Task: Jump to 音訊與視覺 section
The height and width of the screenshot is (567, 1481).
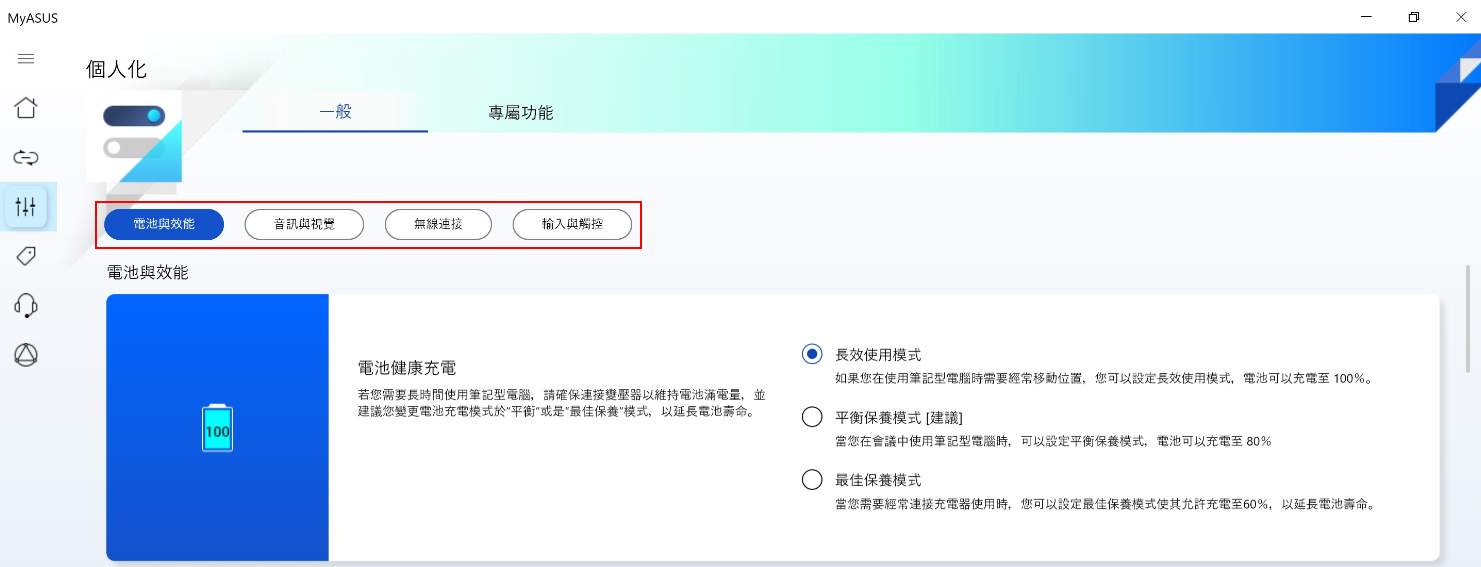Action: 304,225
